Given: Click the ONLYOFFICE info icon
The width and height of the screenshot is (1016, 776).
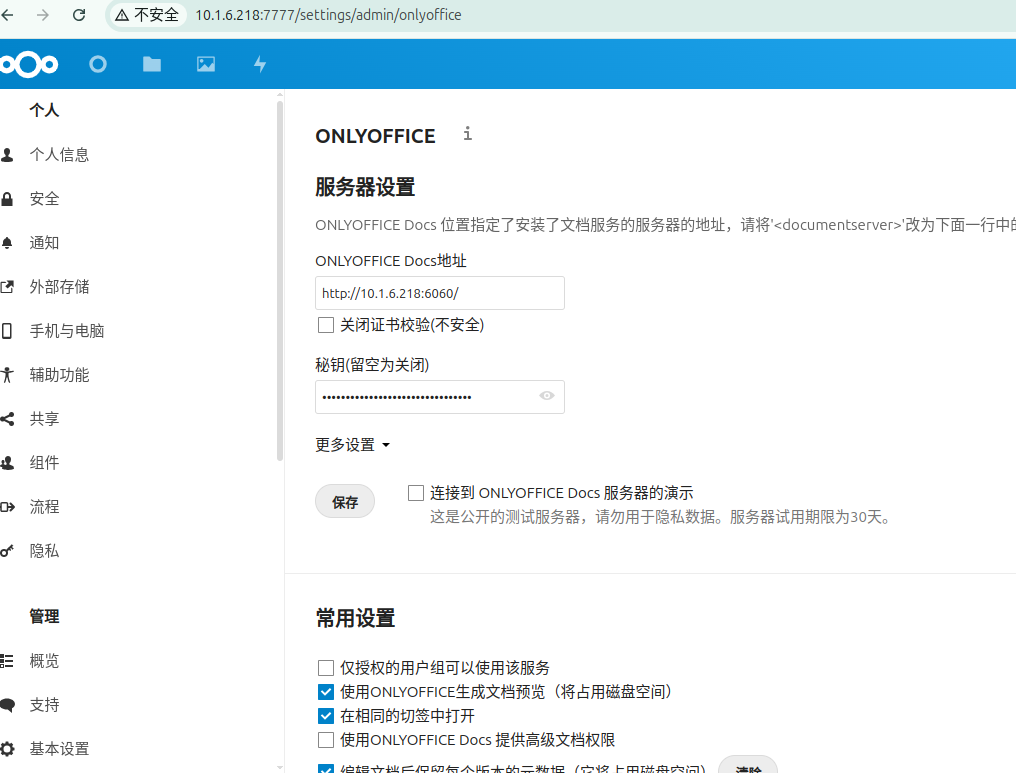Looking at the screenshot, I should click(x=467, y=133).
